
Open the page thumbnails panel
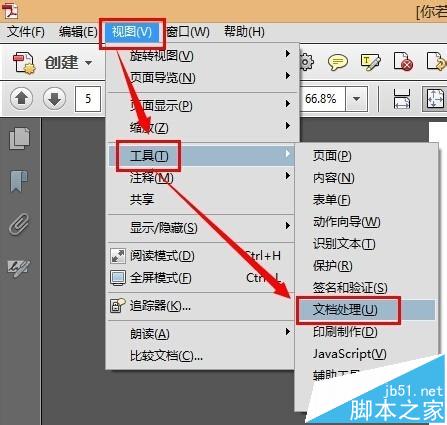pos(19,138)
